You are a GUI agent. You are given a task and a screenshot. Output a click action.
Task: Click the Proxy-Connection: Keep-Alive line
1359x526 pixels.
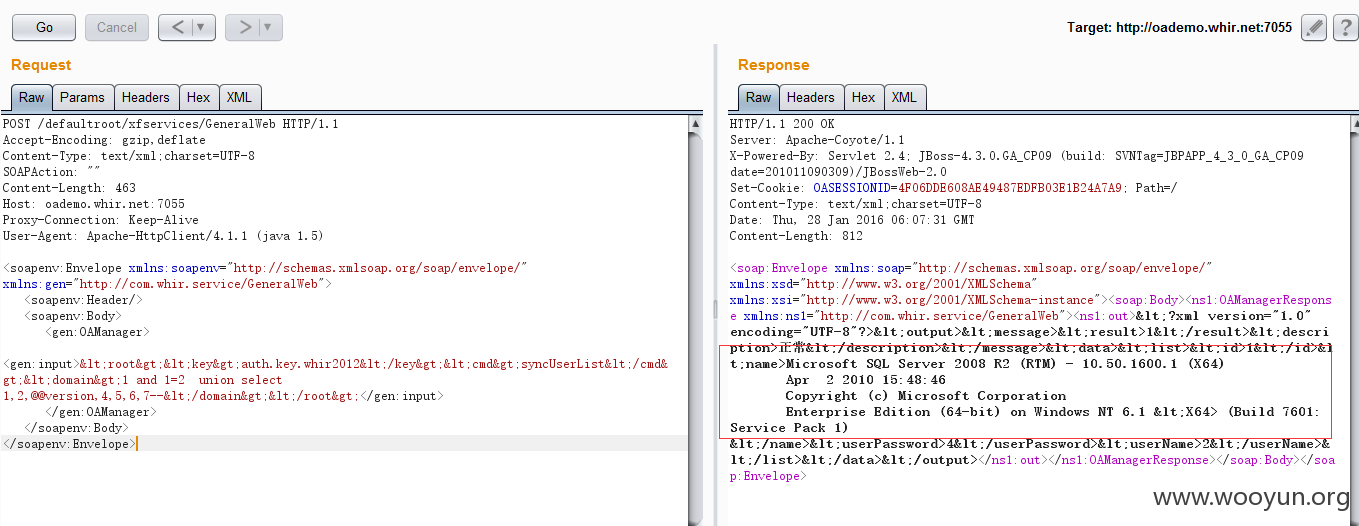[x=101, y=220]
